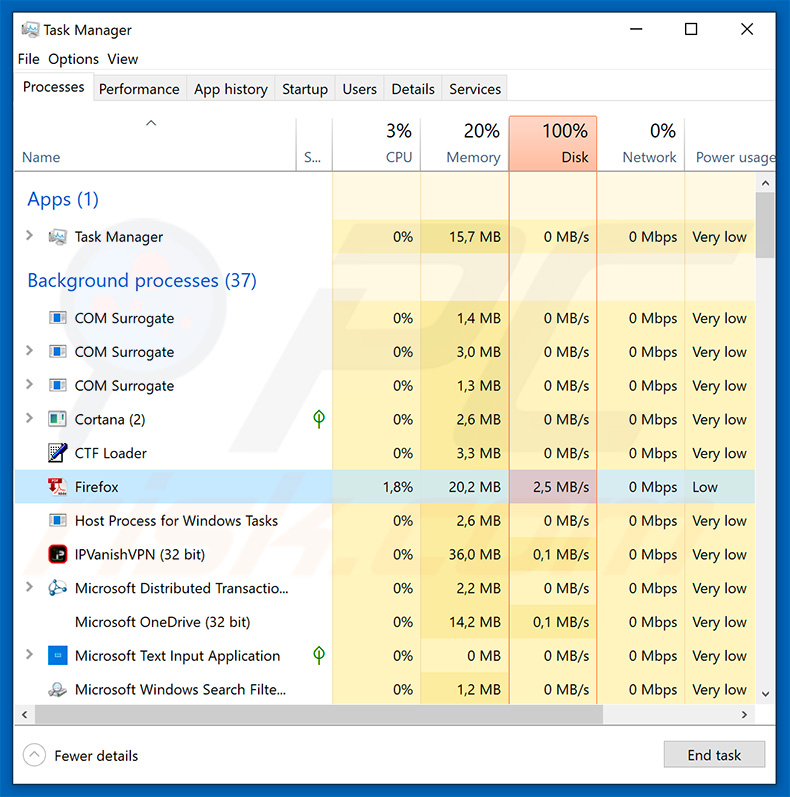The width and height of the screenshot is (790, 797).
Task: Click the vertical scrollbar up arrow
Action: pyautogui.click(x=766, y=182)
